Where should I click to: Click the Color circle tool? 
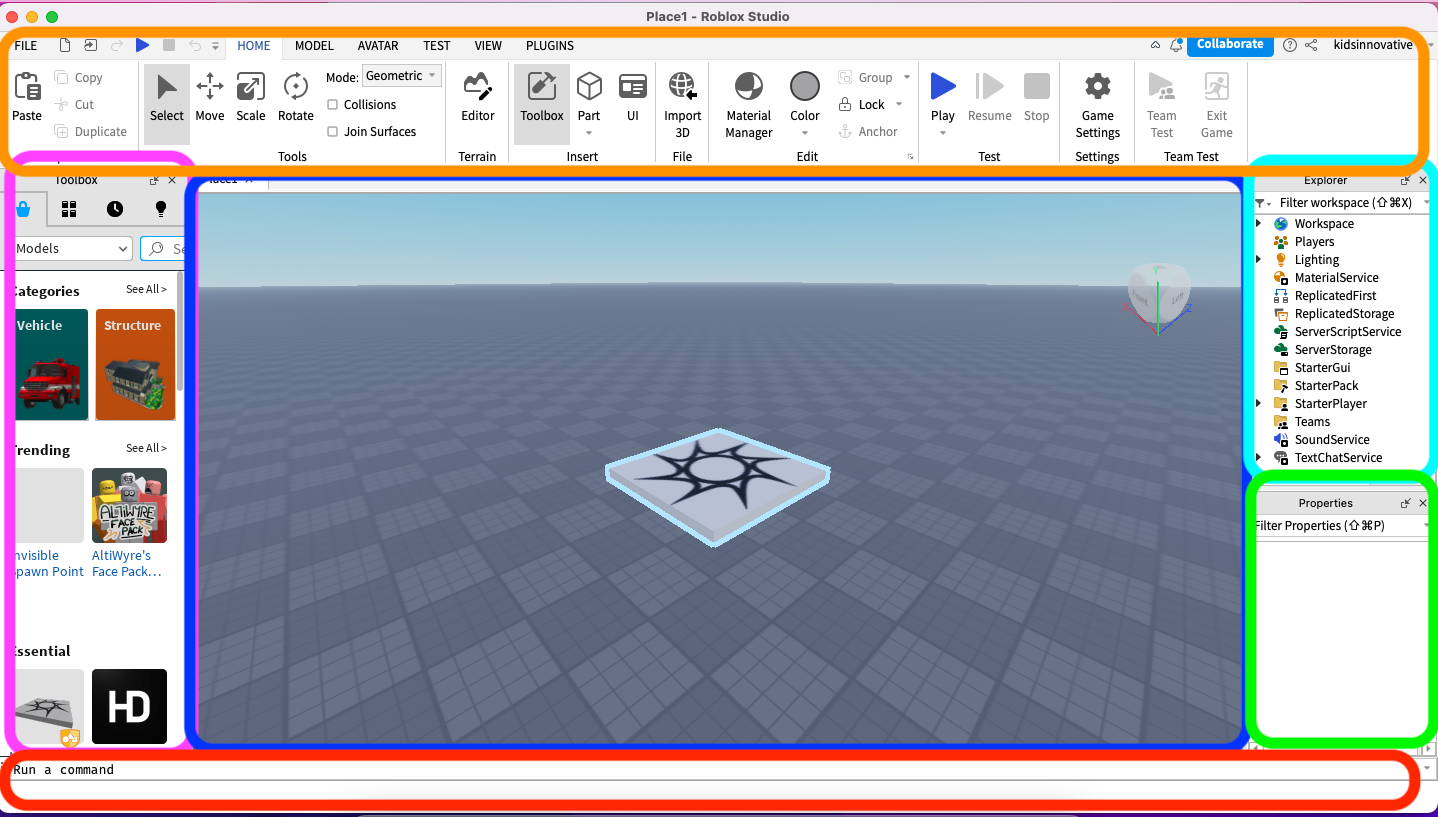point(805,87)
